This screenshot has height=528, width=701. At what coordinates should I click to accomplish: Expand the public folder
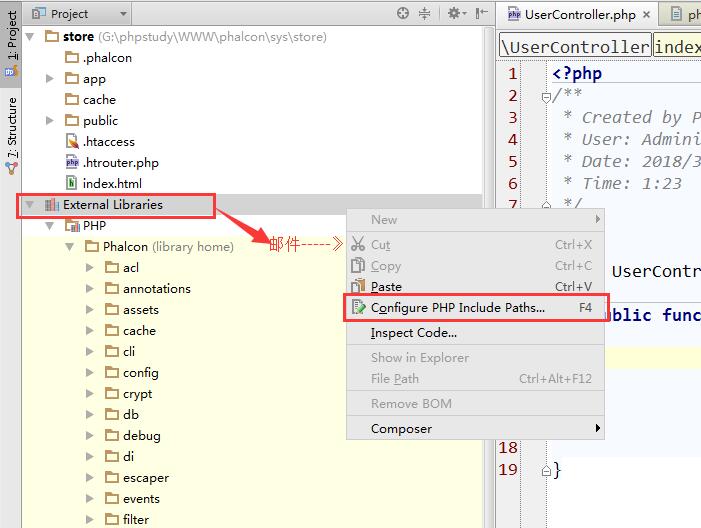[50, 120]
